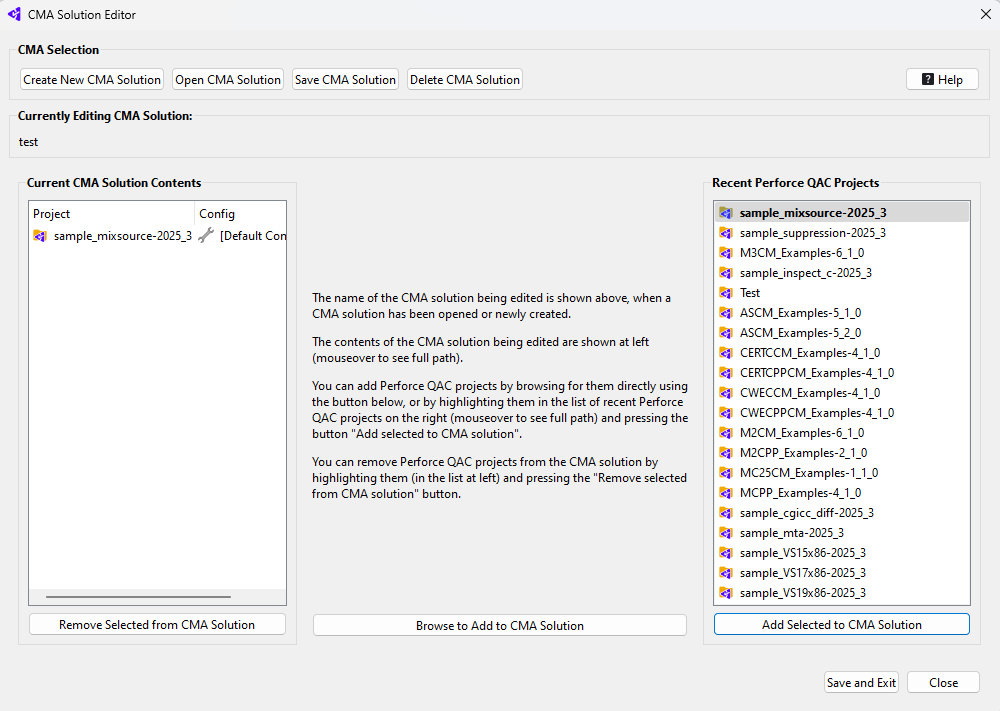This screenshot has height=711, width=1000.
Task: Click the project icon beside ASCM_Examples-5_1_0
Action: pos(726,313)
